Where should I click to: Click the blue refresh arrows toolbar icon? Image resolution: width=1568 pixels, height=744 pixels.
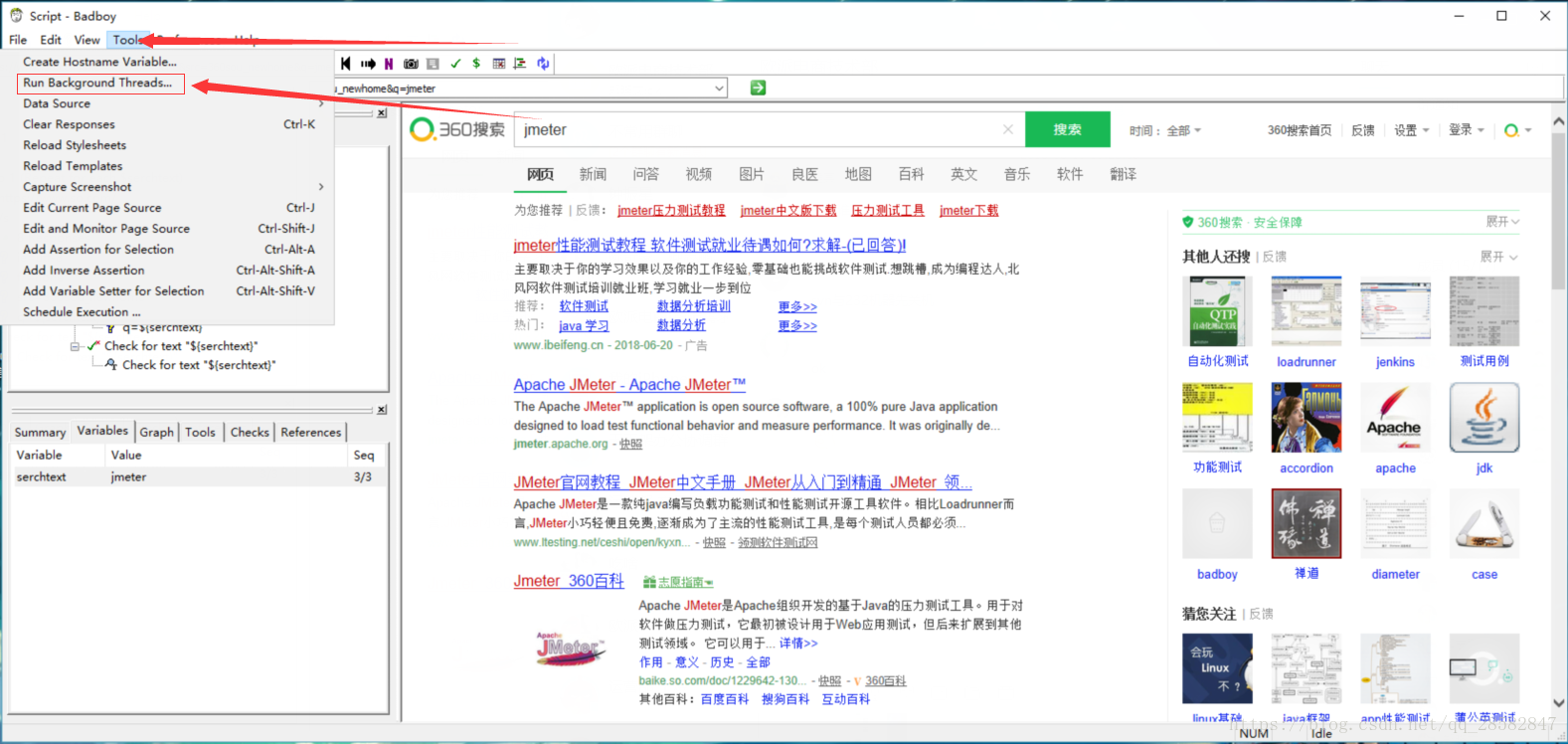point(543,64)
